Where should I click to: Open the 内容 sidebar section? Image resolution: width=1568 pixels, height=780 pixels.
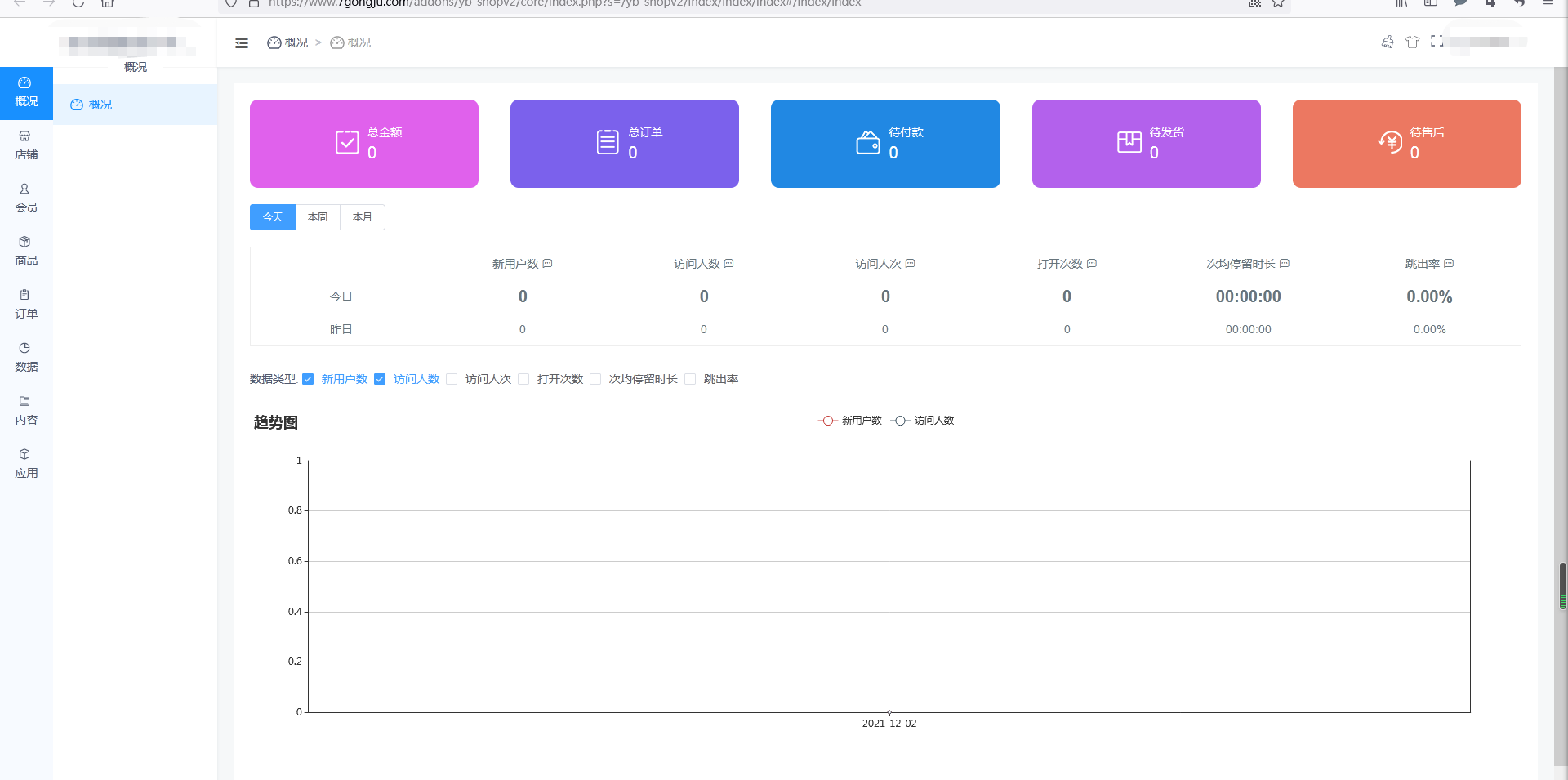click(26, 412)
